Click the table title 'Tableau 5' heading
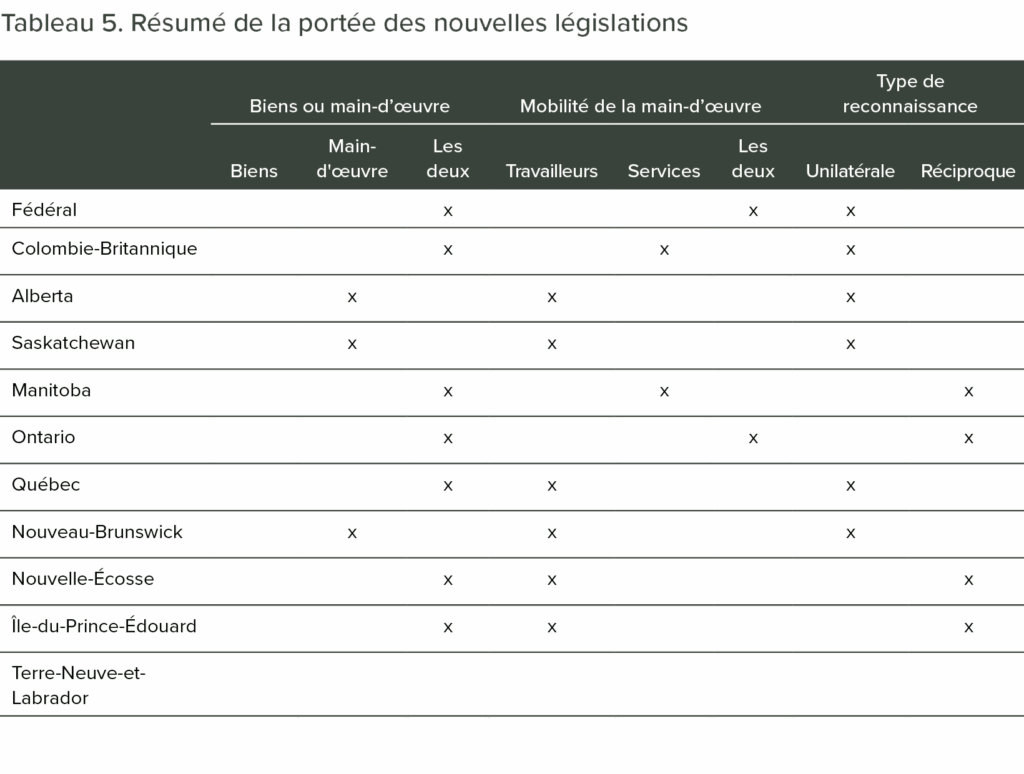The width and height of the screenshot is (1024, 774). pos(344,24)
